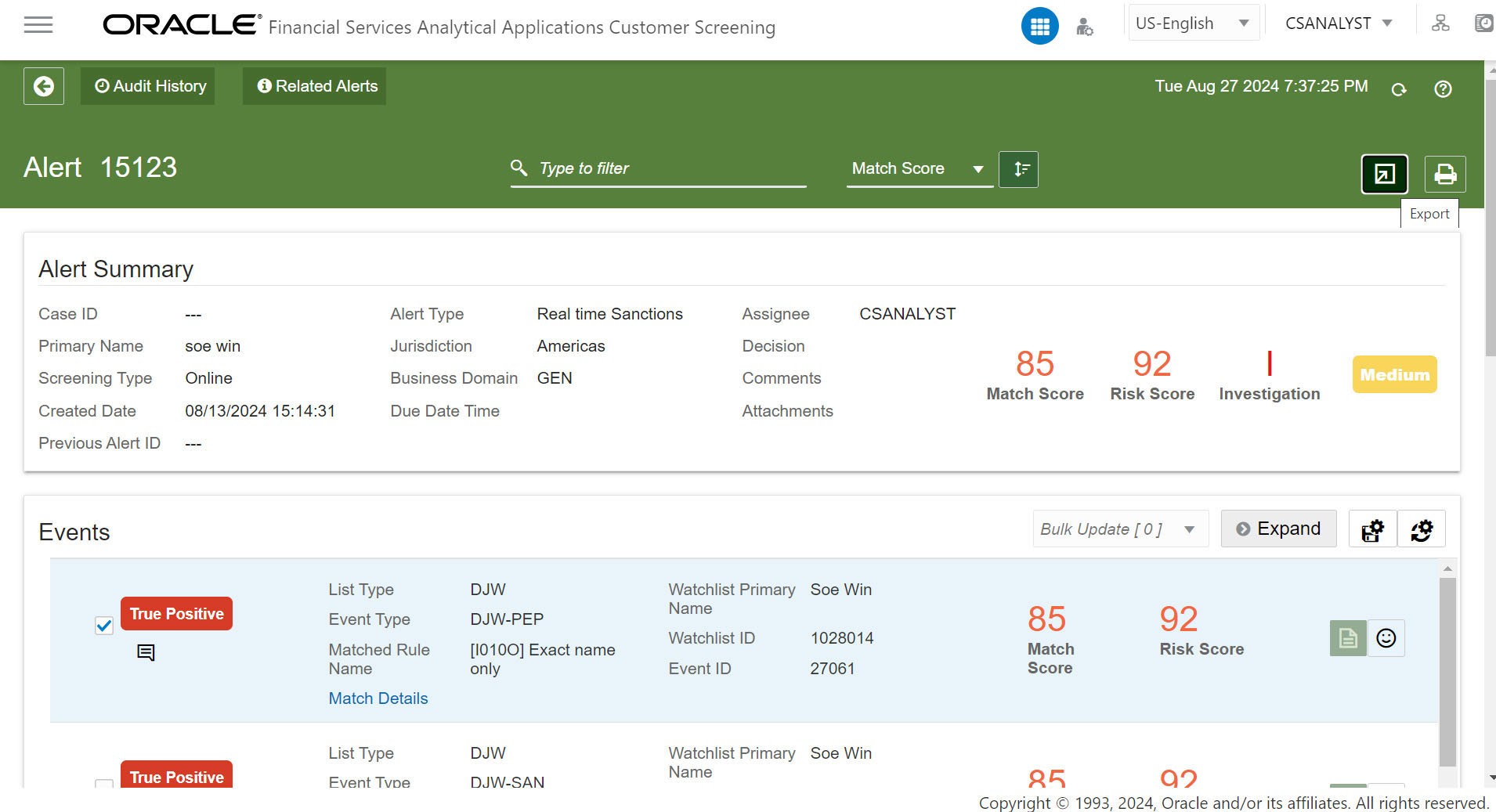Open Related Alerts
Screen dimensions: 1496x812
315,86
